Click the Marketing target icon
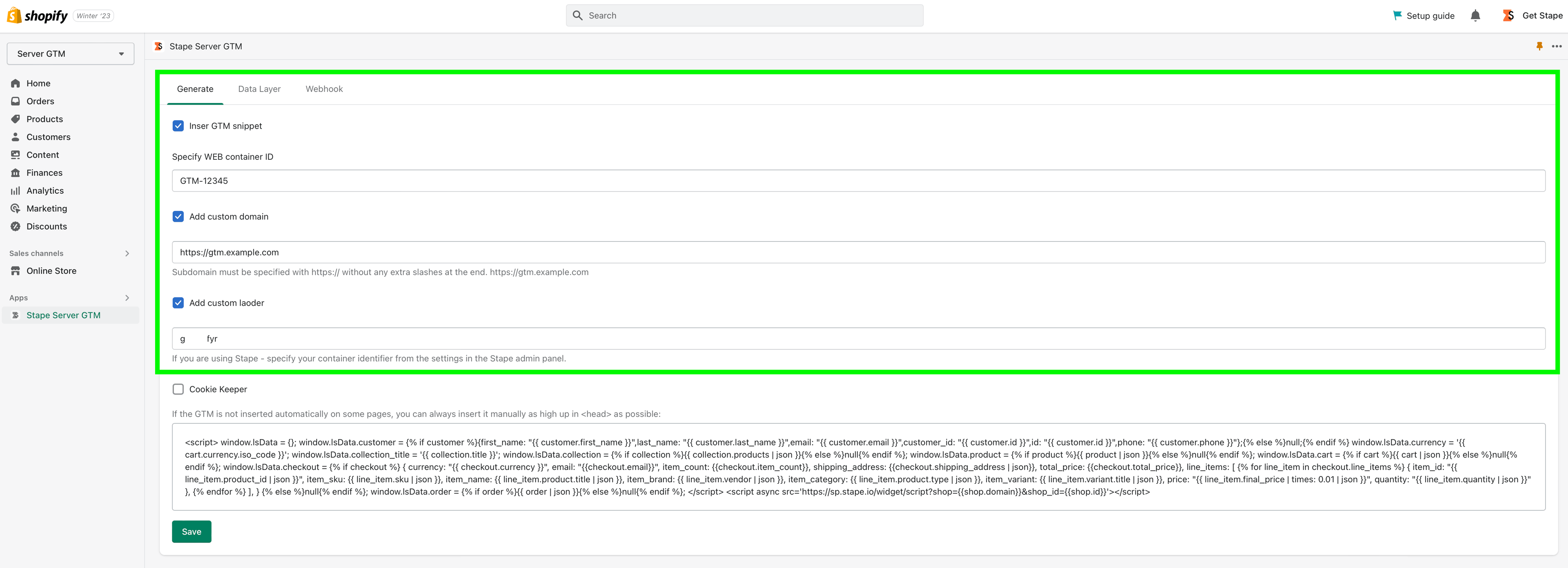Image resolution: width=1568 pixels, height=568 pixels. [x=16, y=208]
